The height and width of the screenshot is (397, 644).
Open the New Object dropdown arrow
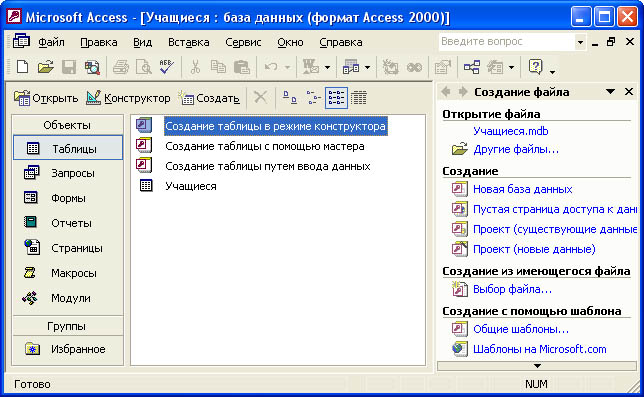(x=511, y=67)
